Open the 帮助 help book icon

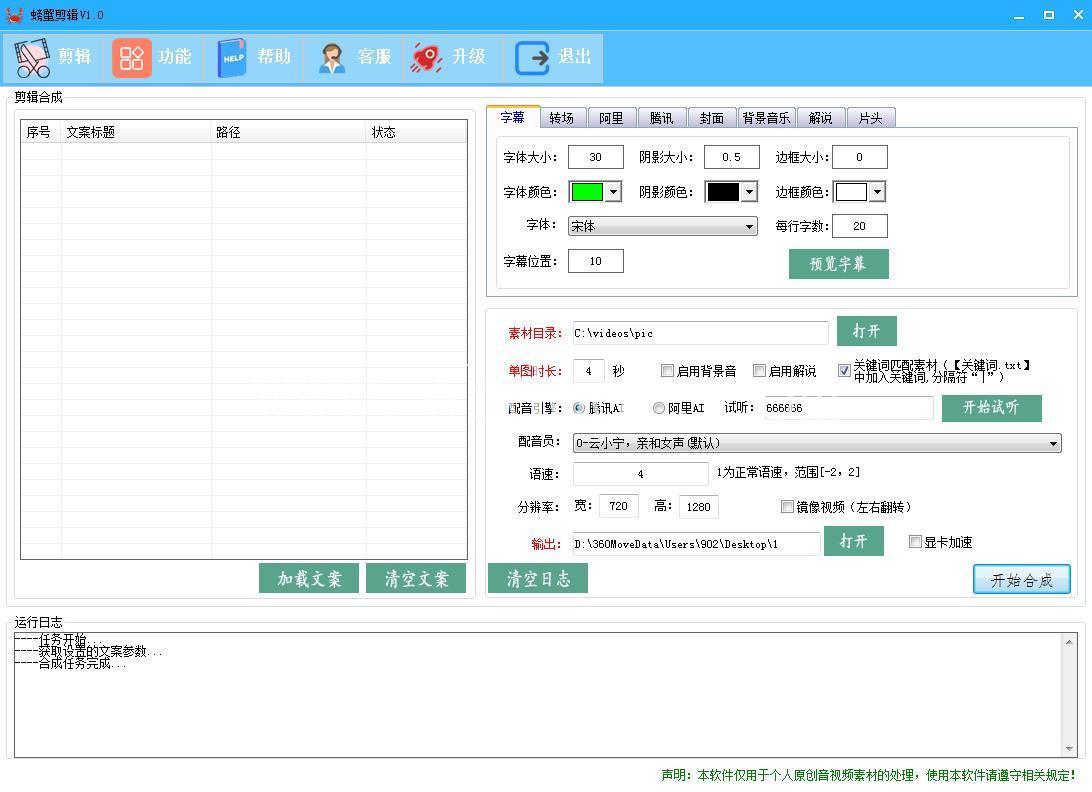point(232,58)
